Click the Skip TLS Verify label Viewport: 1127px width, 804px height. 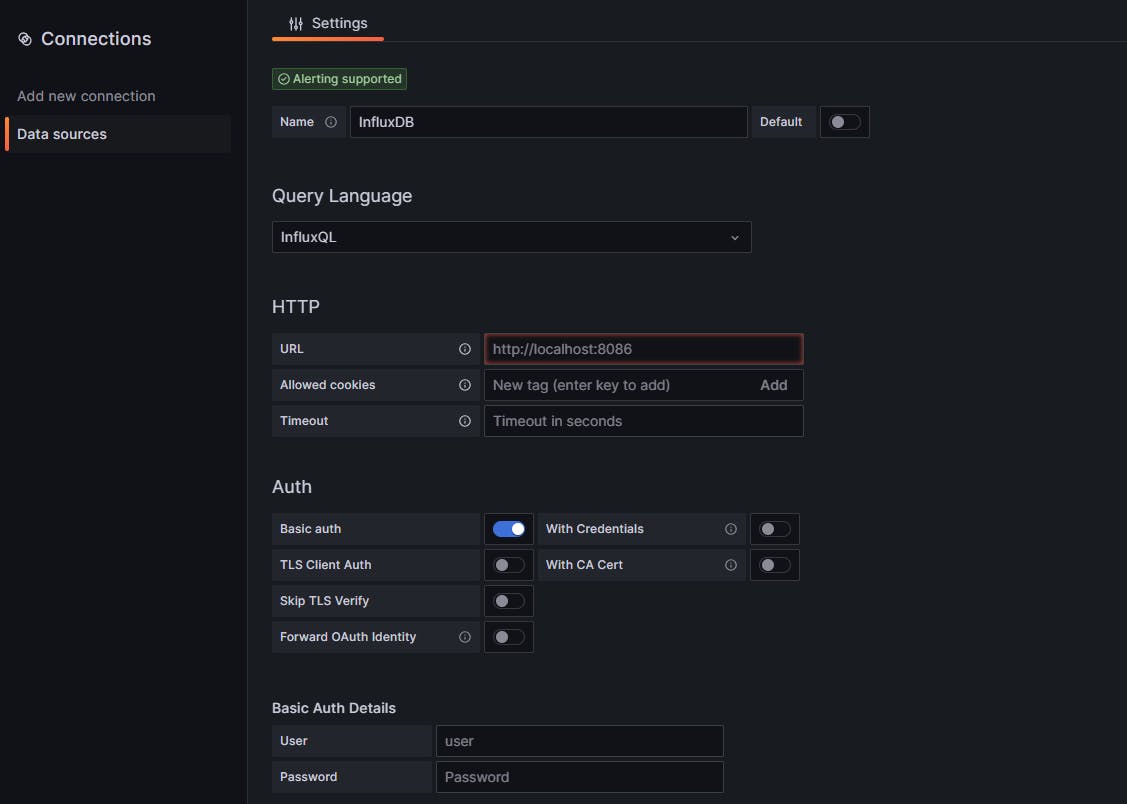(x=324, y=601)
